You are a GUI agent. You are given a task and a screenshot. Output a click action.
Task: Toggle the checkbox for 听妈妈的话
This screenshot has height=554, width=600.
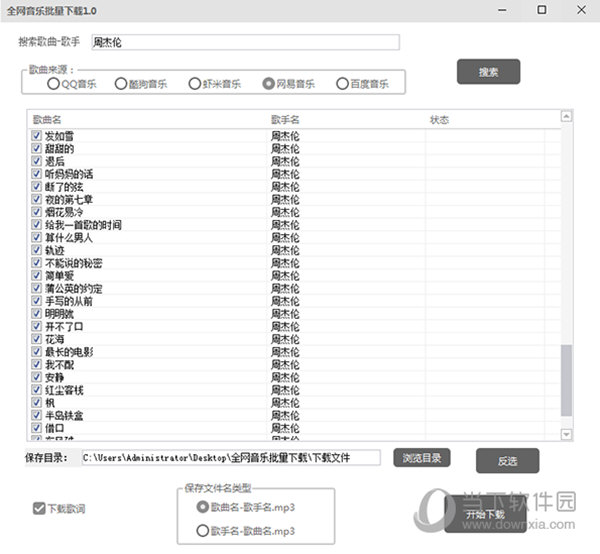(36, 174)
